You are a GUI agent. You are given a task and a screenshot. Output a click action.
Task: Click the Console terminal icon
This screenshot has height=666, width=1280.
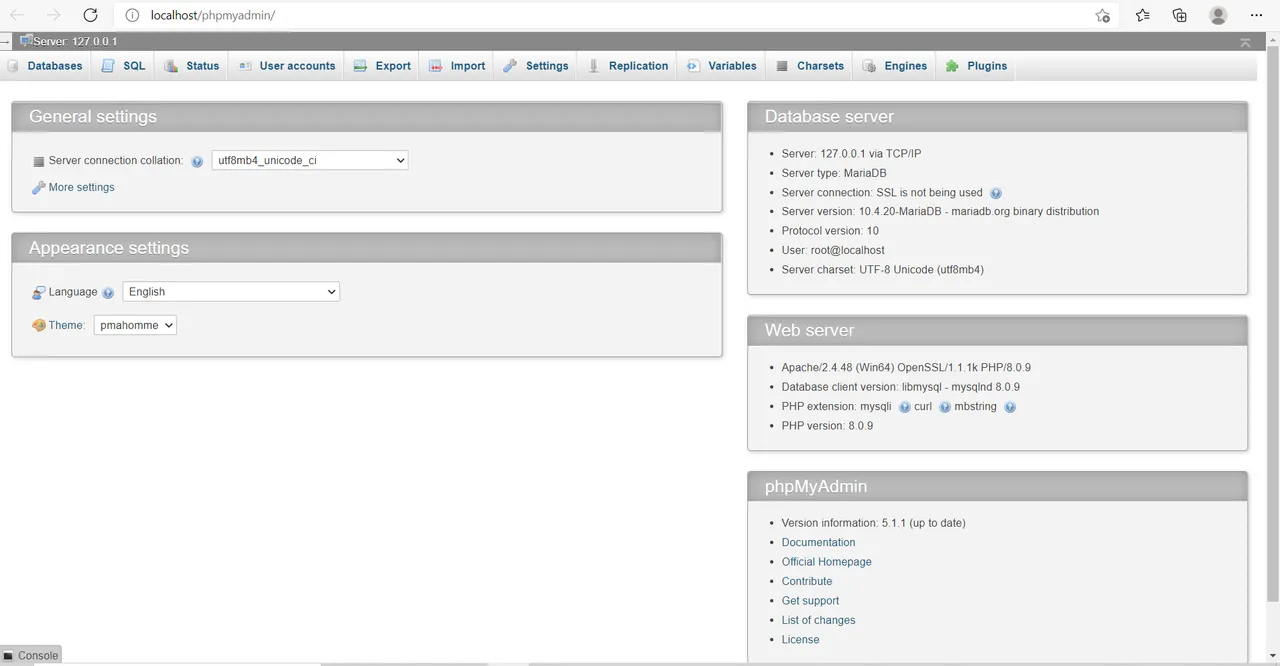(x=9, y=656)
